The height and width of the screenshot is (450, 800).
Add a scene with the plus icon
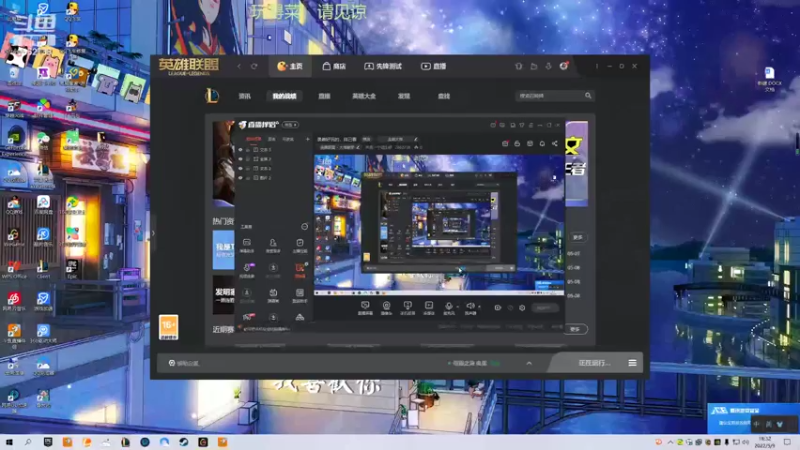[x=308, y=139]
